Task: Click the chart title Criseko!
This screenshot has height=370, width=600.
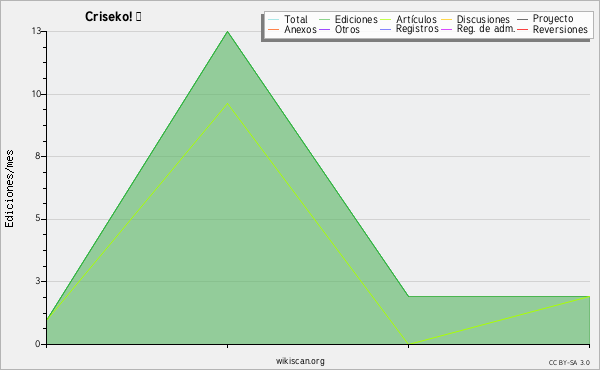Action: [x=113, y=17]
